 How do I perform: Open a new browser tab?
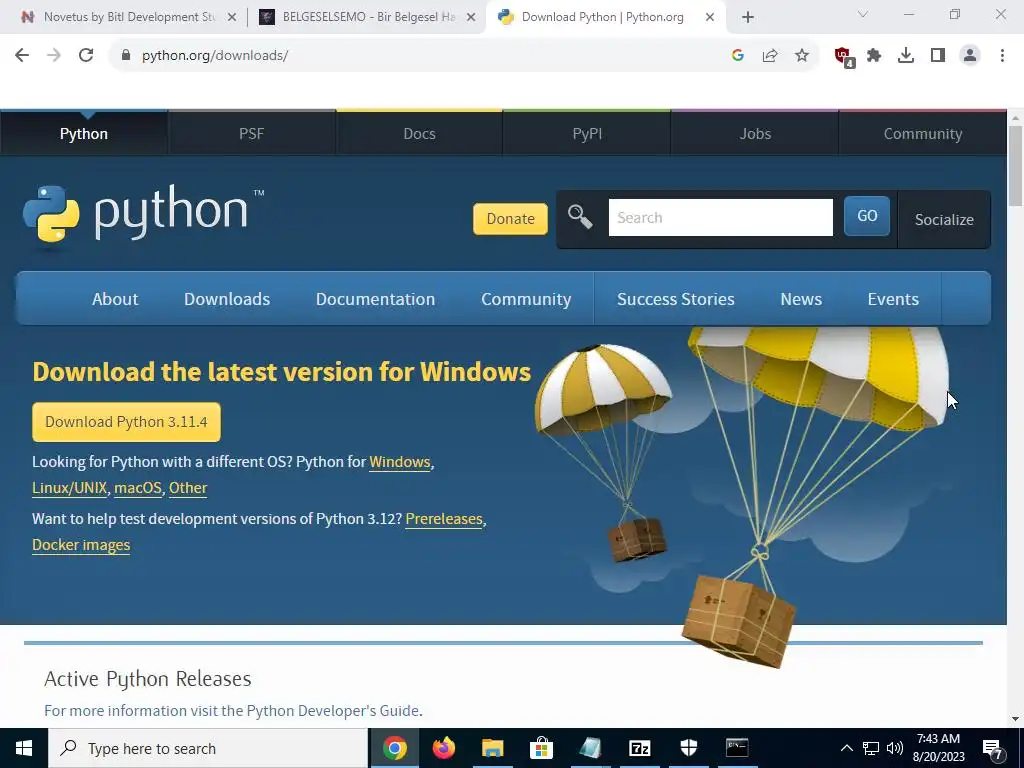tap(748, 18)
